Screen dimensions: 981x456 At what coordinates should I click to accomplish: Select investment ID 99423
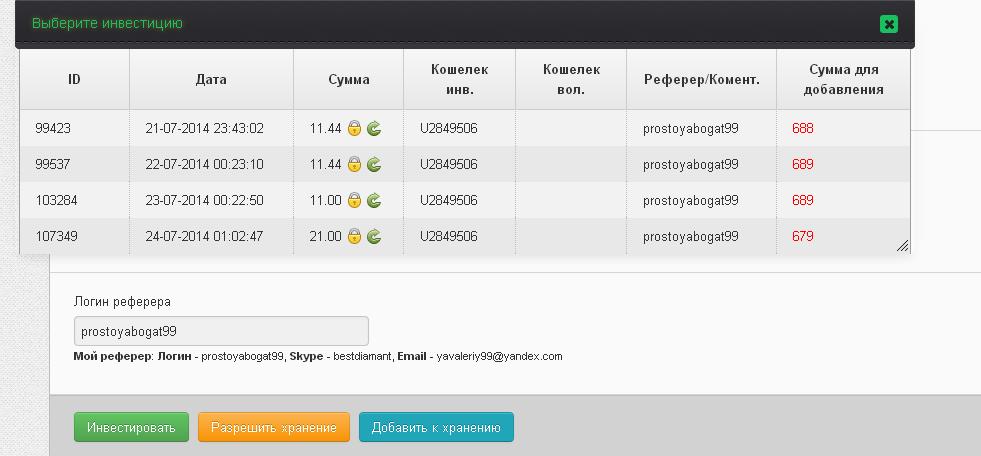(53, 129)
